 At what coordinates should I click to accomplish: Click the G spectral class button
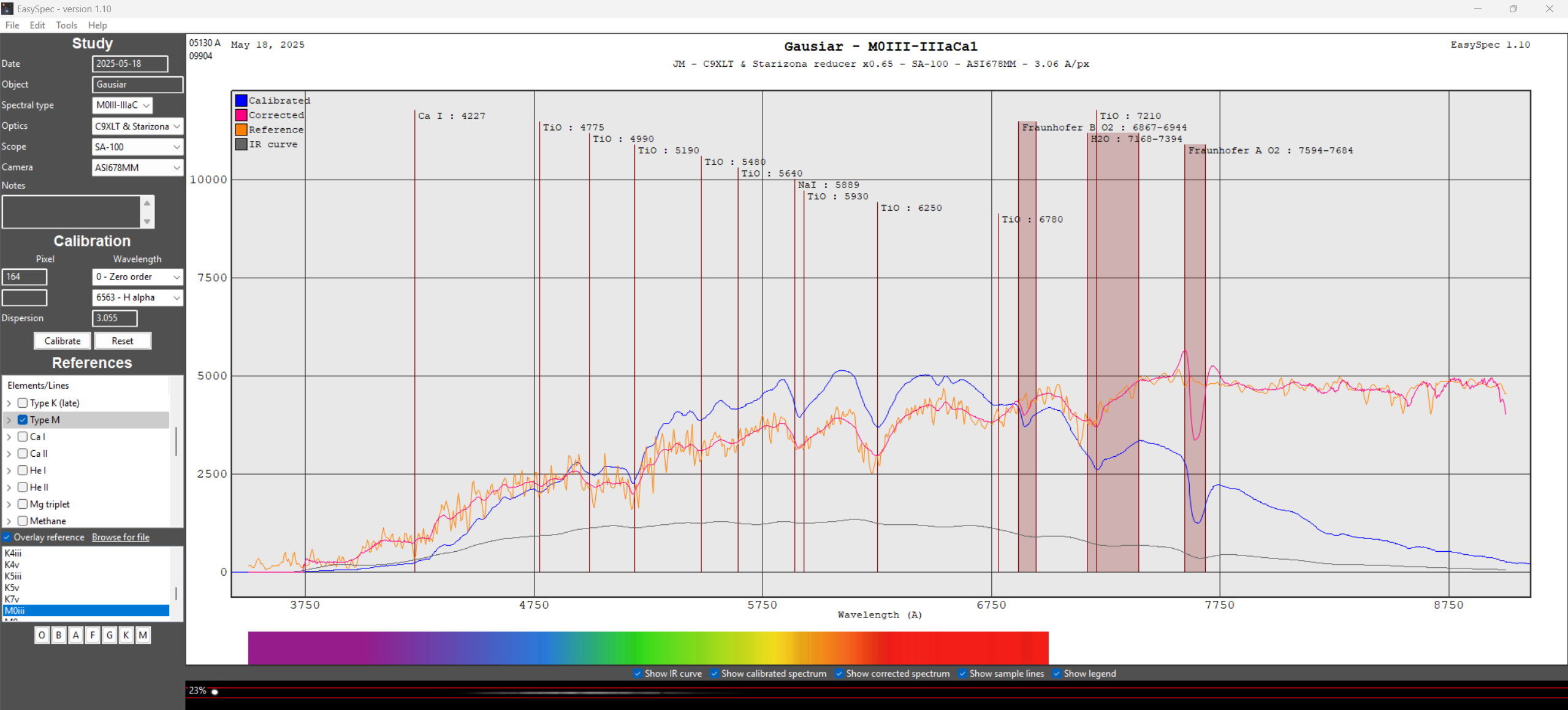click(109, 635)
